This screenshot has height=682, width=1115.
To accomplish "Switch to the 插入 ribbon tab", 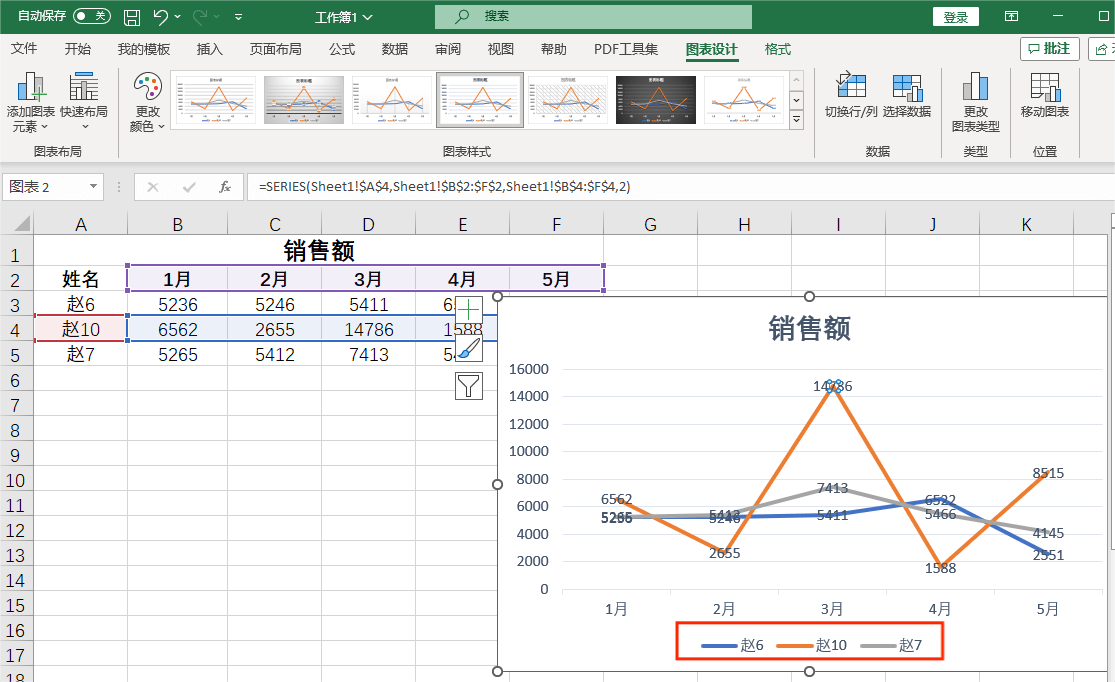I will tap(209, 48).
